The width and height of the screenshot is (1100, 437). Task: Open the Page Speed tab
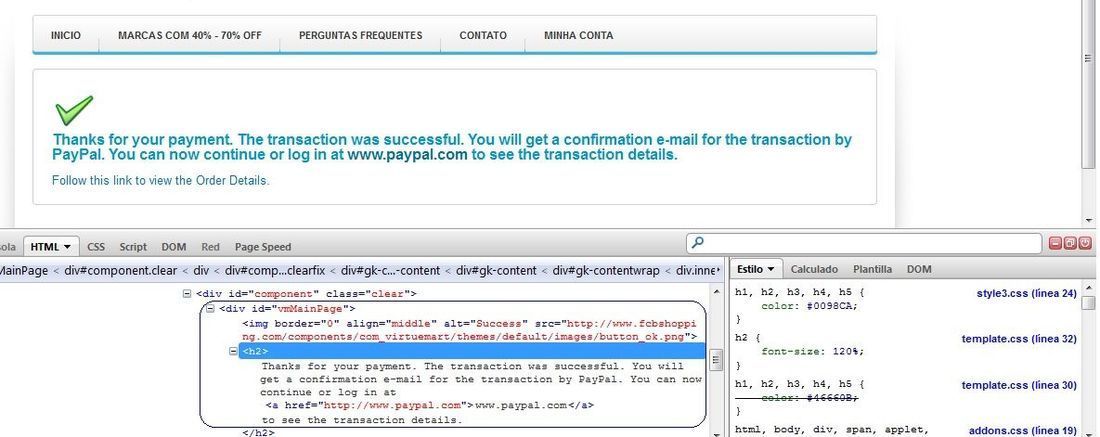point(263,247)
